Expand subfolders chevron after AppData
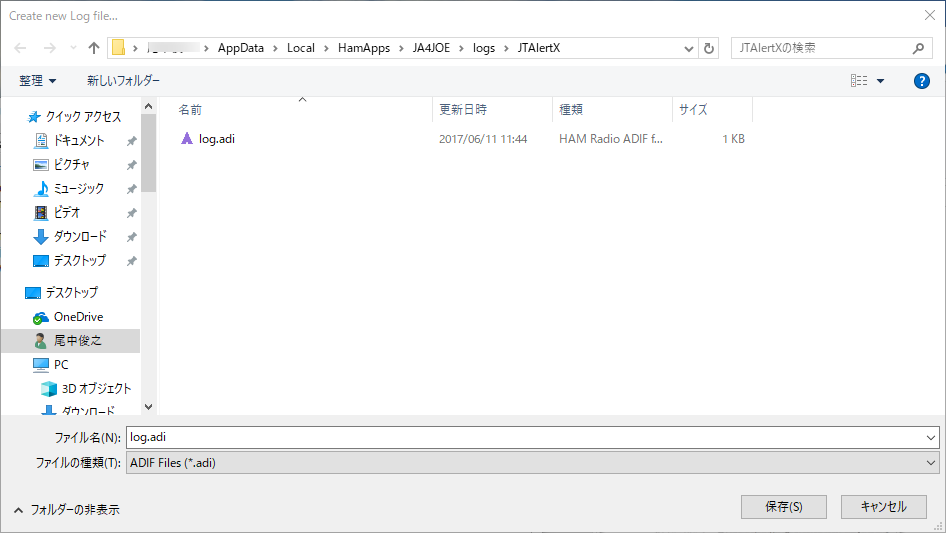Viewport: 946px width, 533px height. coord(275,48)
